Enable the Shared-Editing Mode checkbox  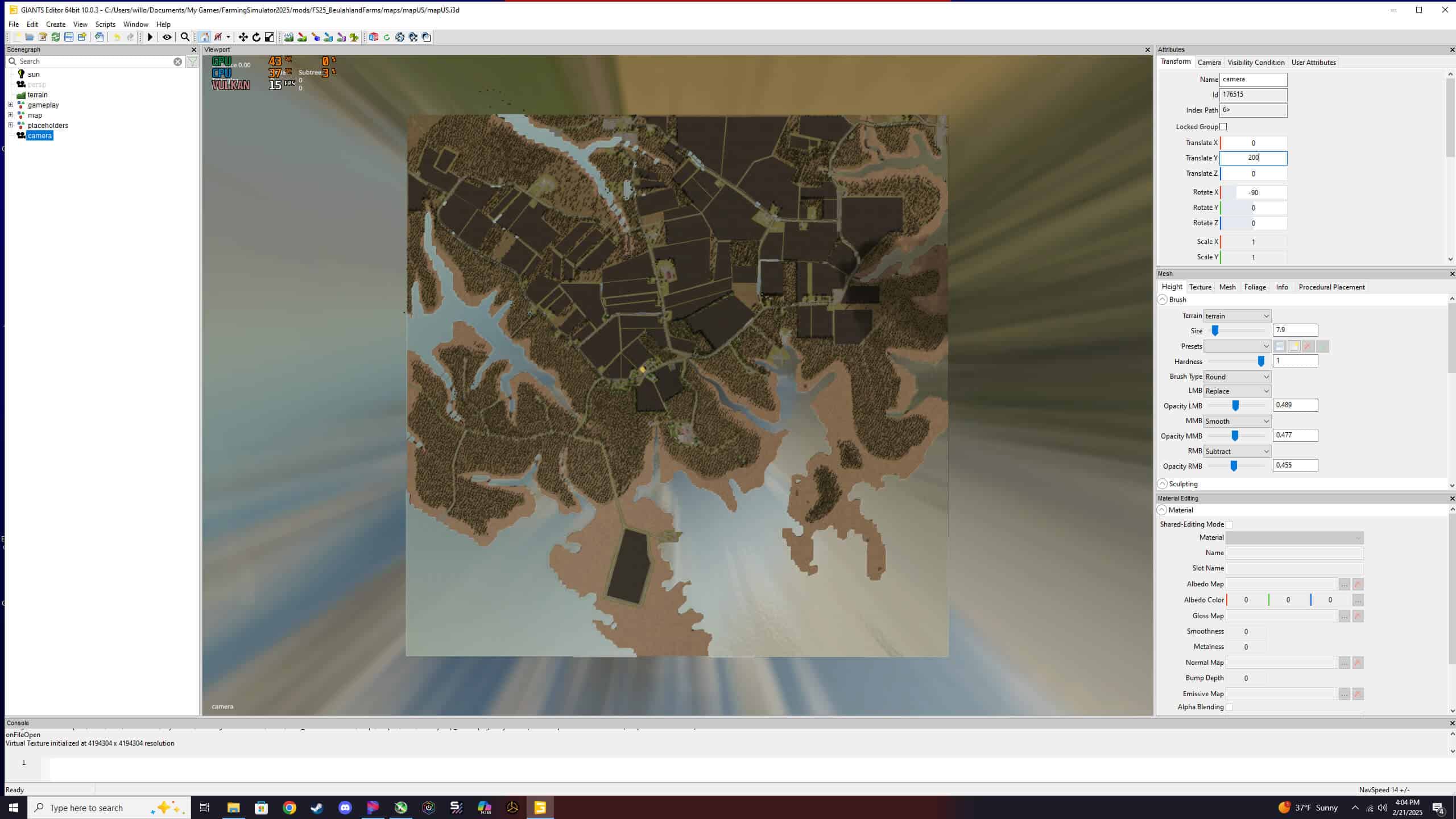tap(1229, 525)
